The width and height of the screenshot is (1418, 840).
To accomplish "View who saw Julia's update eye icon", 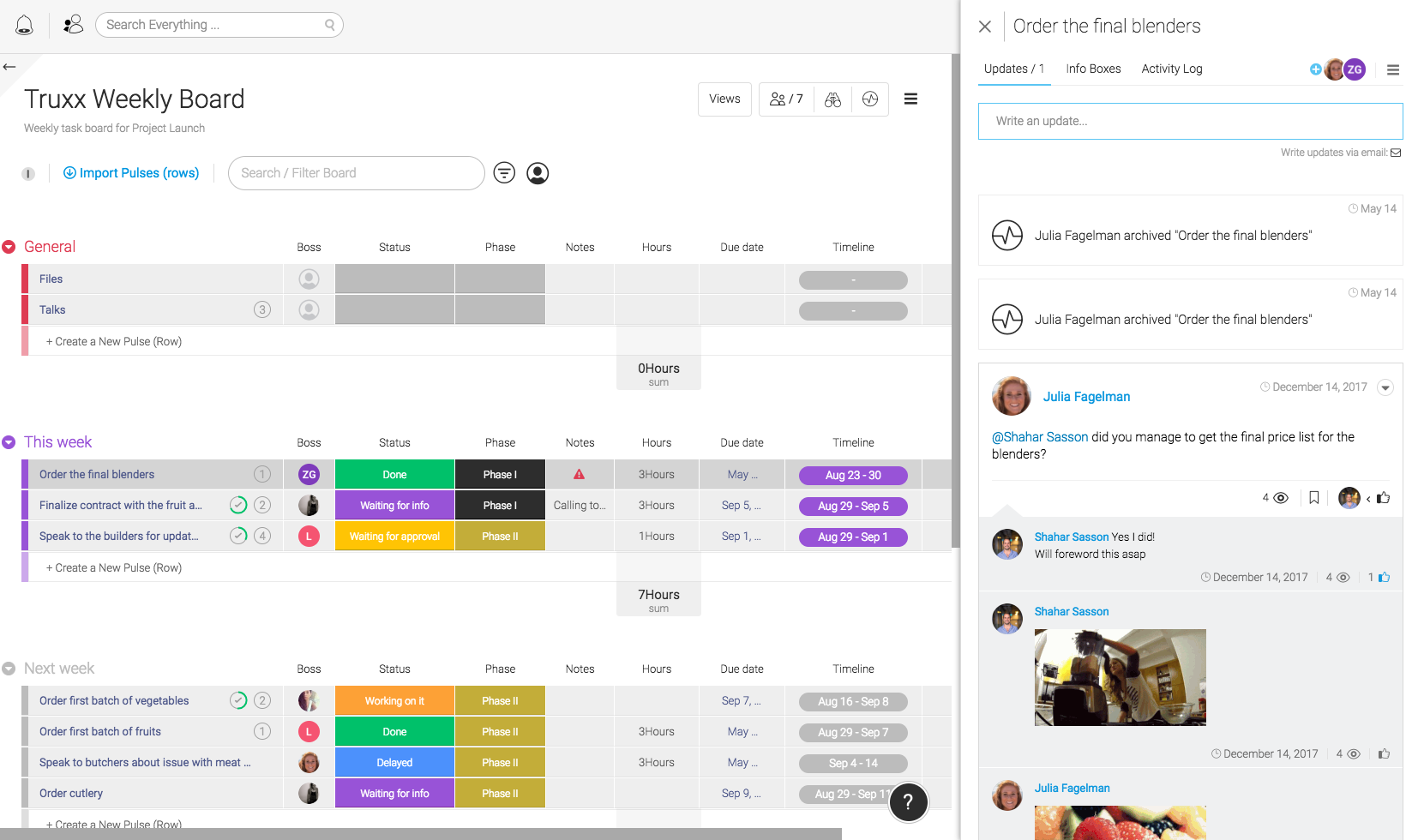I will [1281, 498].
